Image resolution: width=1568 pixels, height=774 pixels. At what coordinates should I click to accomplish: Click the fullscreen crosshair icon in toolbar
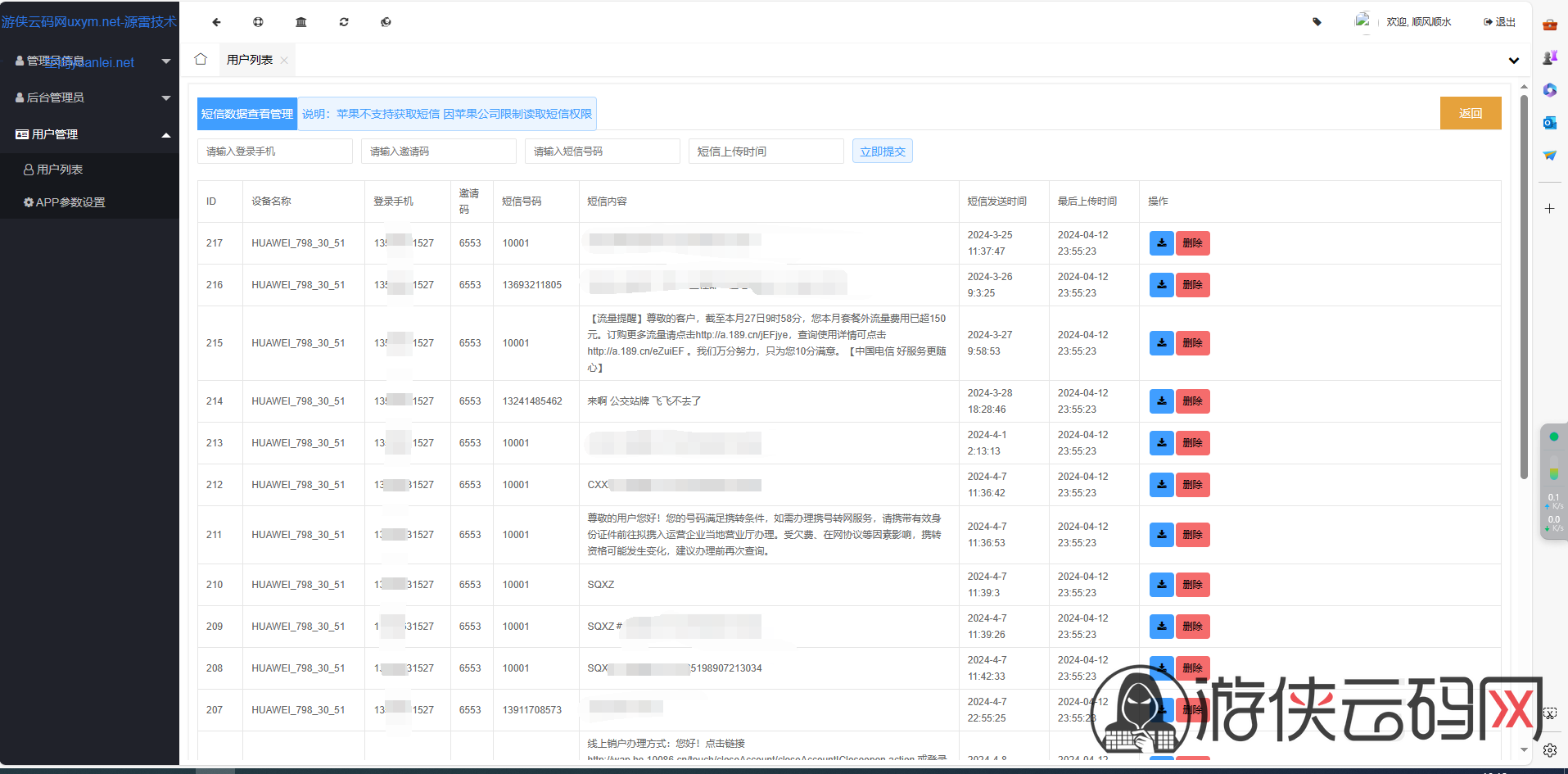pyautogui.click(x=259, y=22)
